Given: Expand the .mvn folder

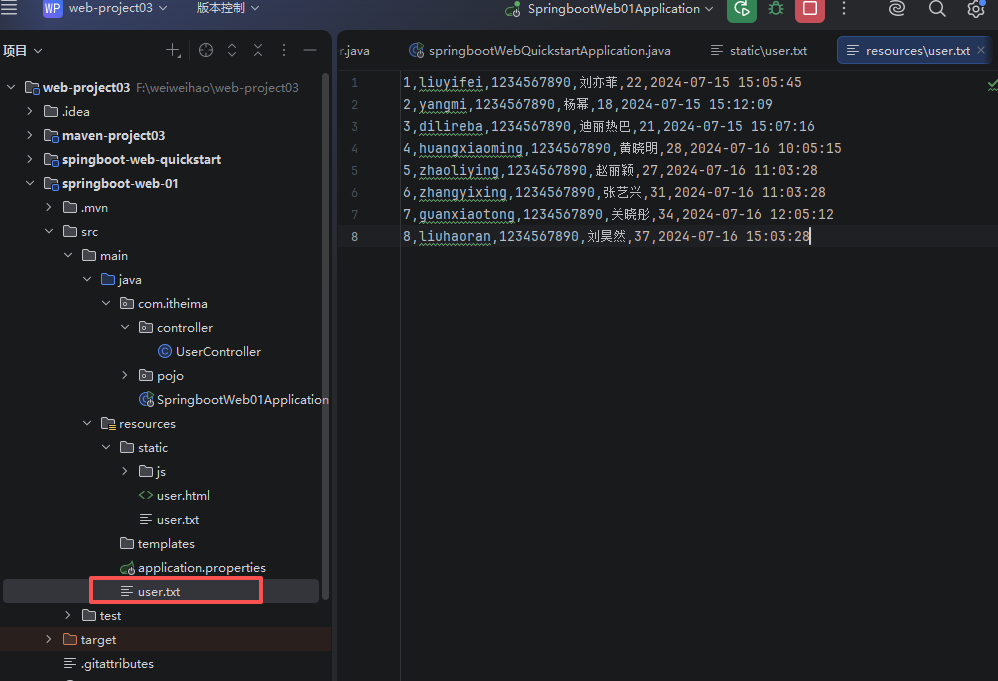Looking at the screenshot, I should click(x=49, y=207).
